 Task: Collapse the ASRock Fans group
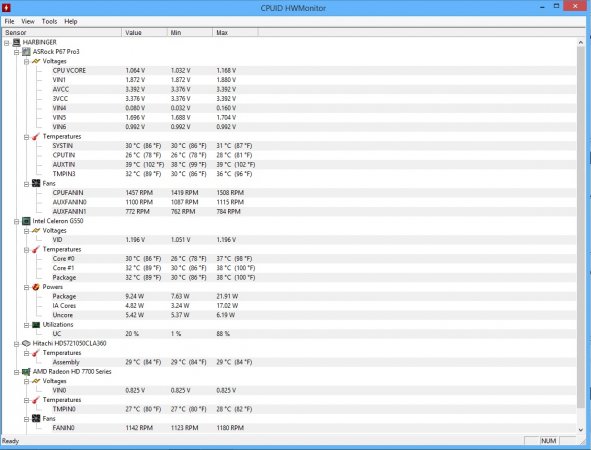[26, 184]
